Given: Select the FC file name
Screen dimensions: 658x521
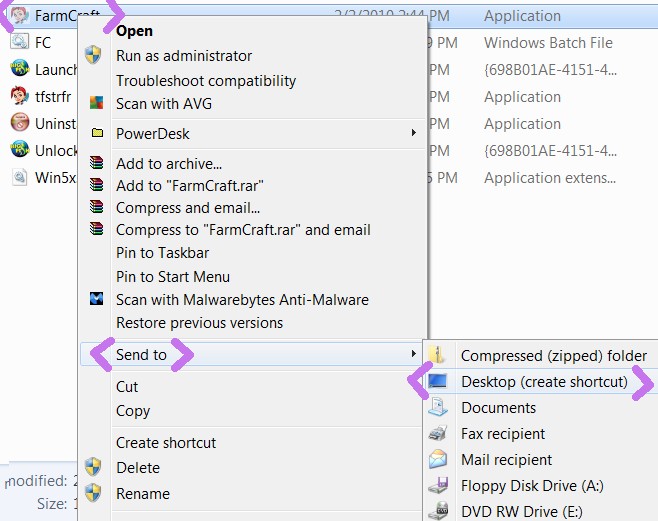Looking at the screenshot, I should [43, 42].
